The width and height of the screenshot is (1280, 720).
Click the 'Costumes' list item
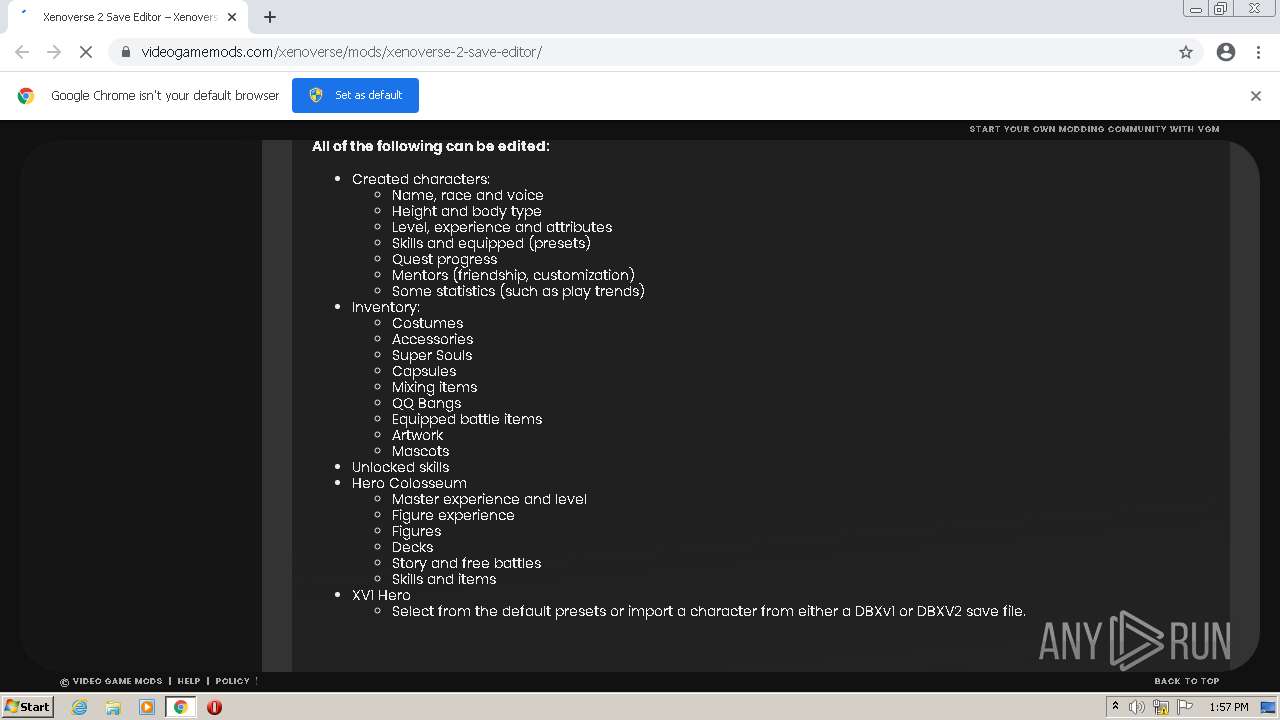[427, 323]
